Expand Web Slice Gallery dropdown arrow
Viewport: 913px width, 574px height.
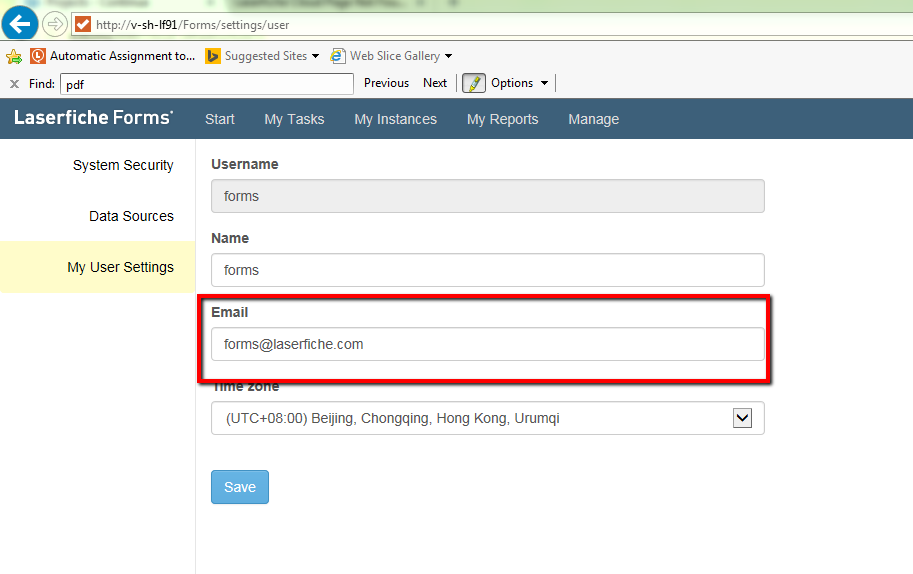(x=448, y=56)
